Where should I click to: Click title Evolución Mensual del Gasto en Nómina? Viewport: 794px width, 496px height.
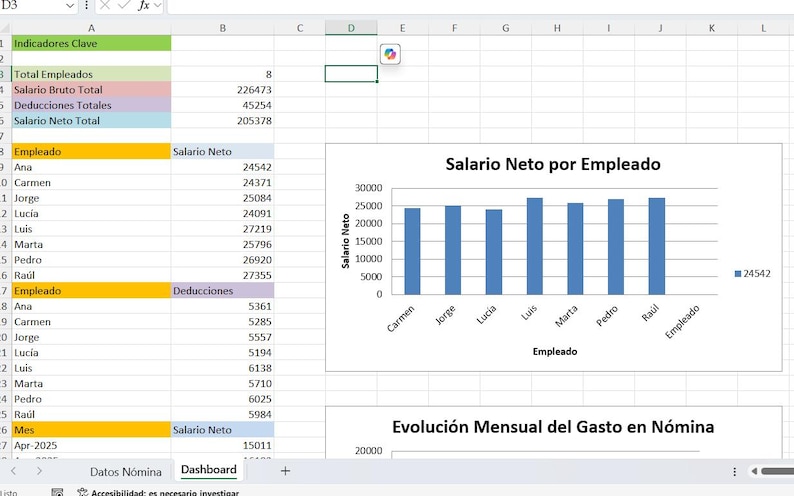pos(553,427)
